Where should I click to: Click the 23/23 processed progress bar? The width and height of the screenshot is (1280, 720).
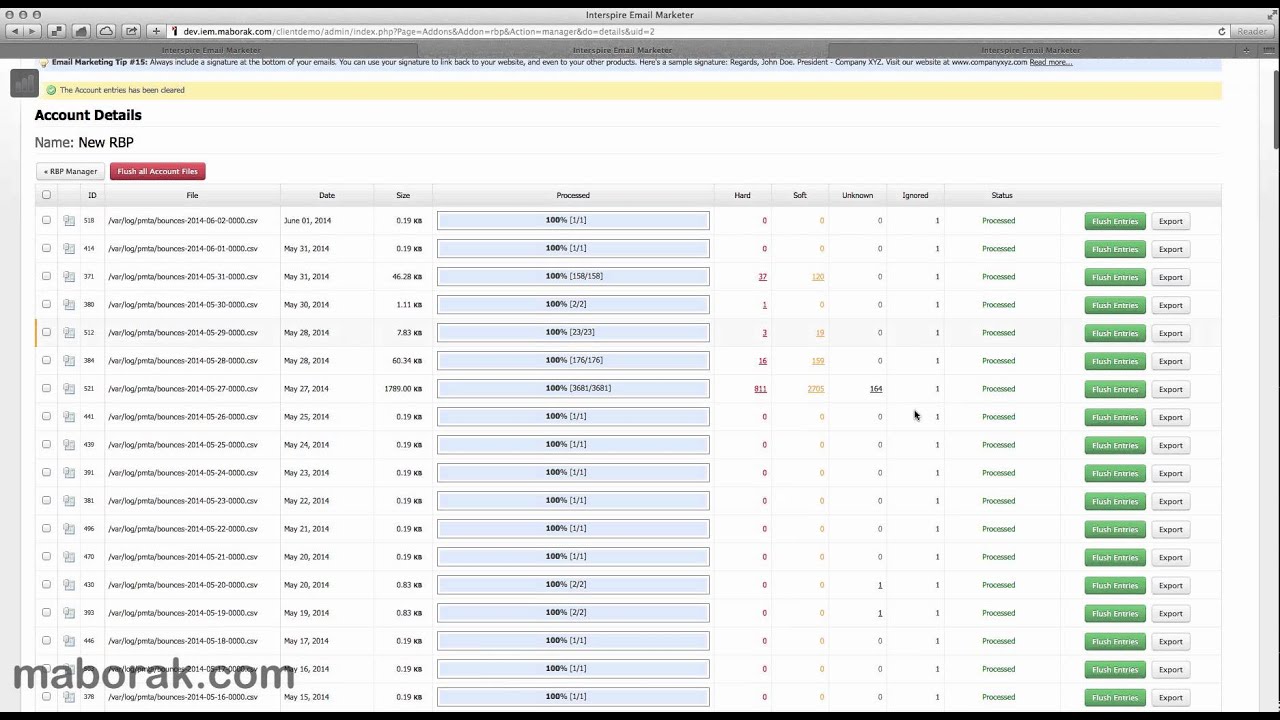[x=573, y=332]
